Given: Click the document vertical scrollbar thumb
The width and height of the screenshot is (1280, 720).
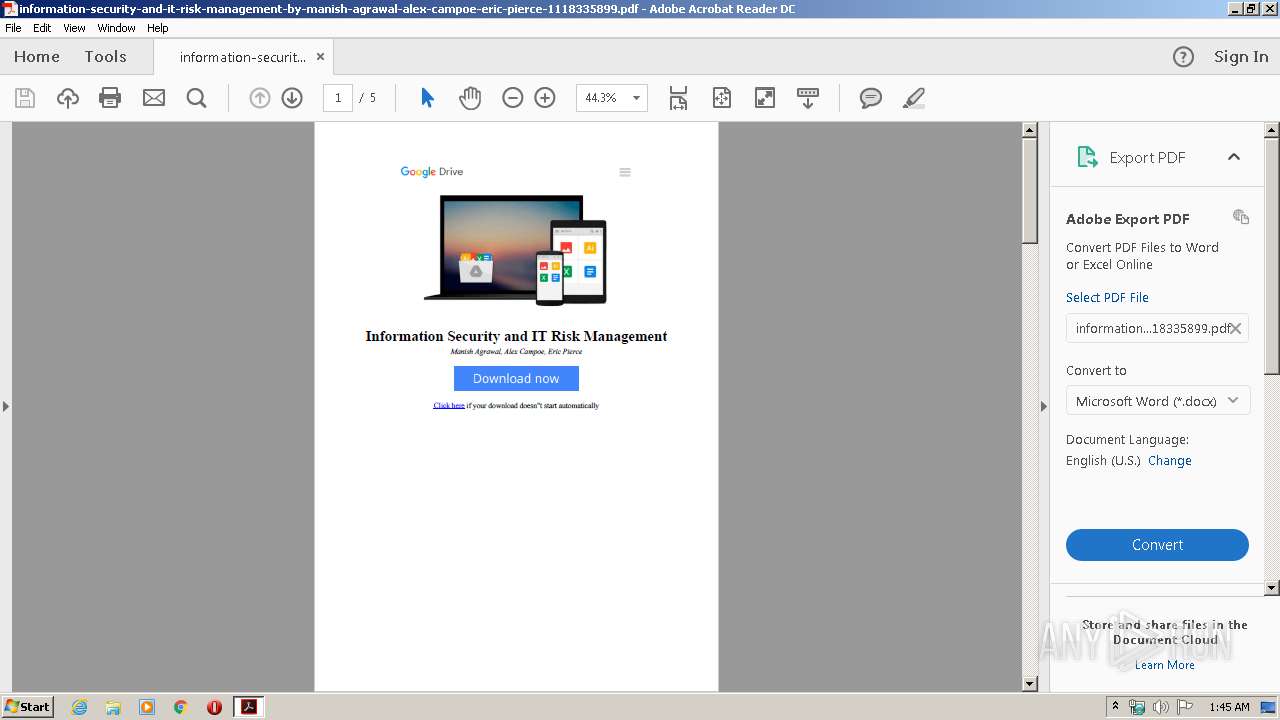Looking at the screenshot, I should 1030,190.
